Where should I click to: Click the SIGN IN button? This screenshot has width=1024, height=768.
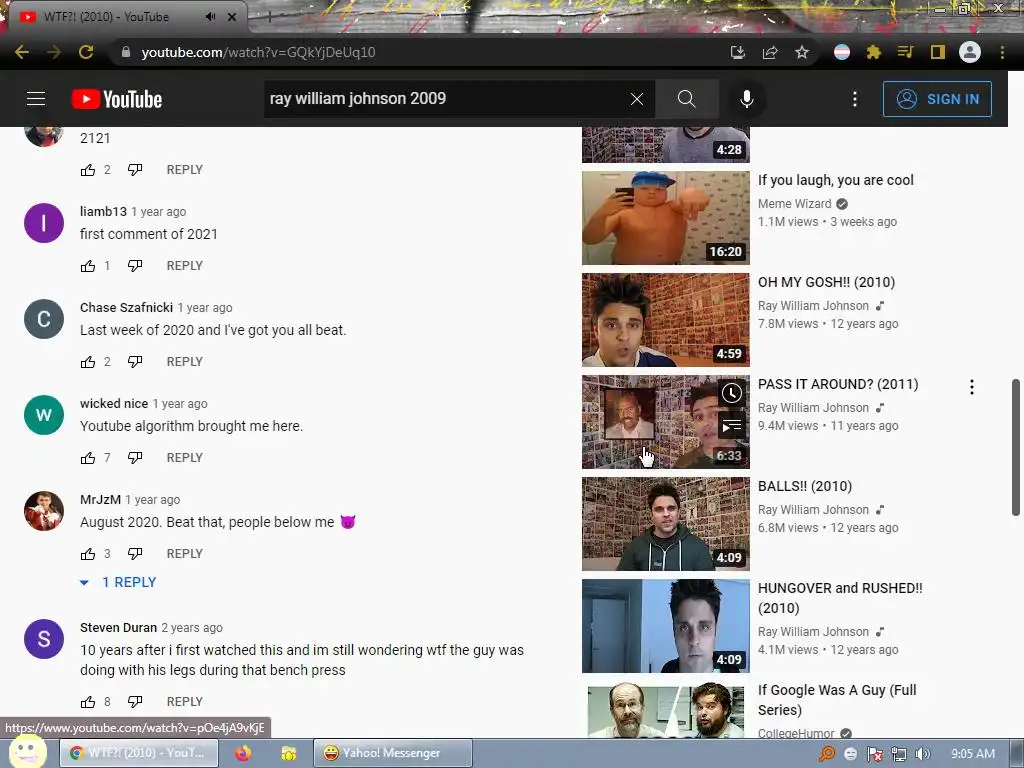937,99
